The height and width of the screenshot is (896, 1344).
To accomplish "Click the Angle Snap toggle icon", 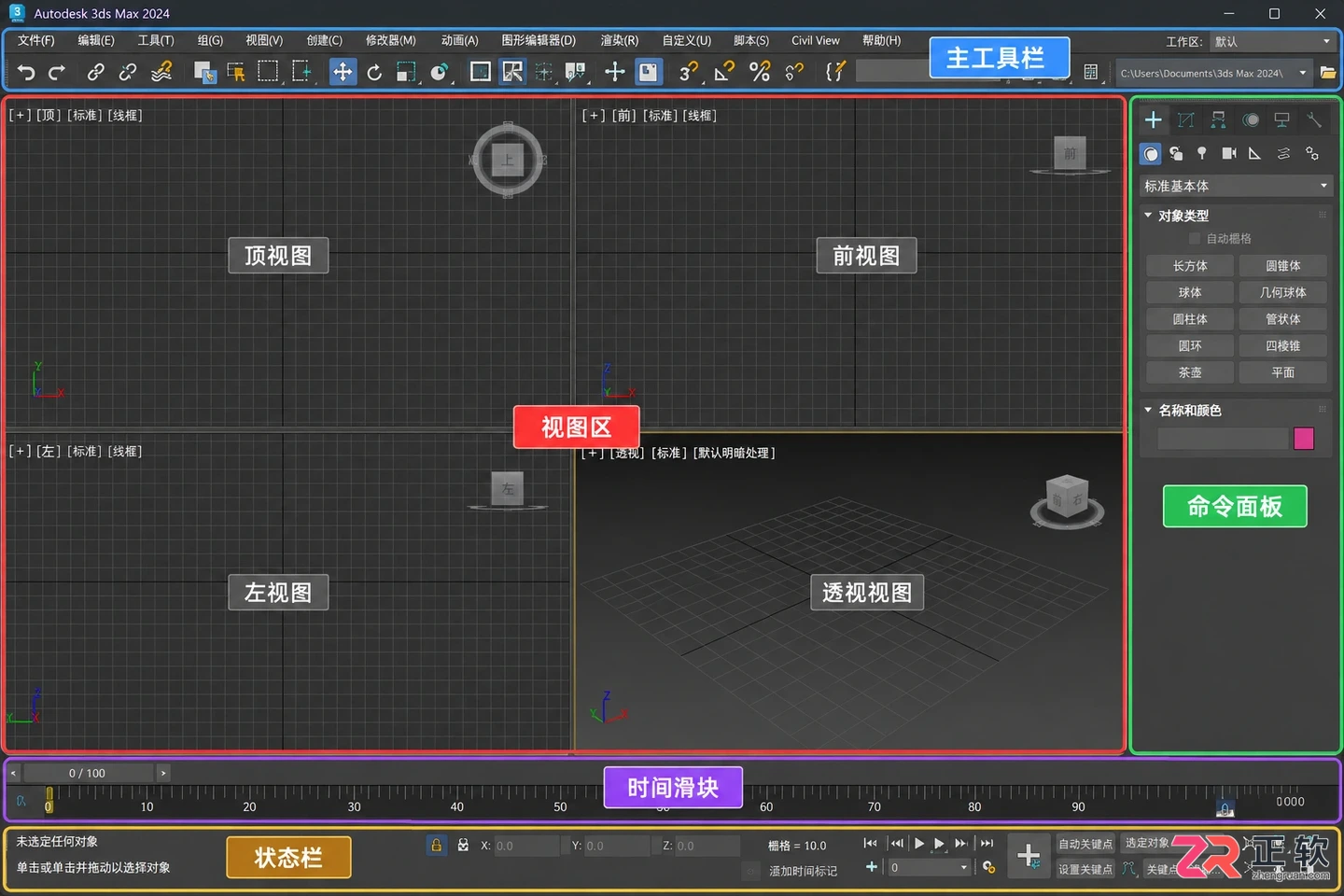I will [724, 72].
